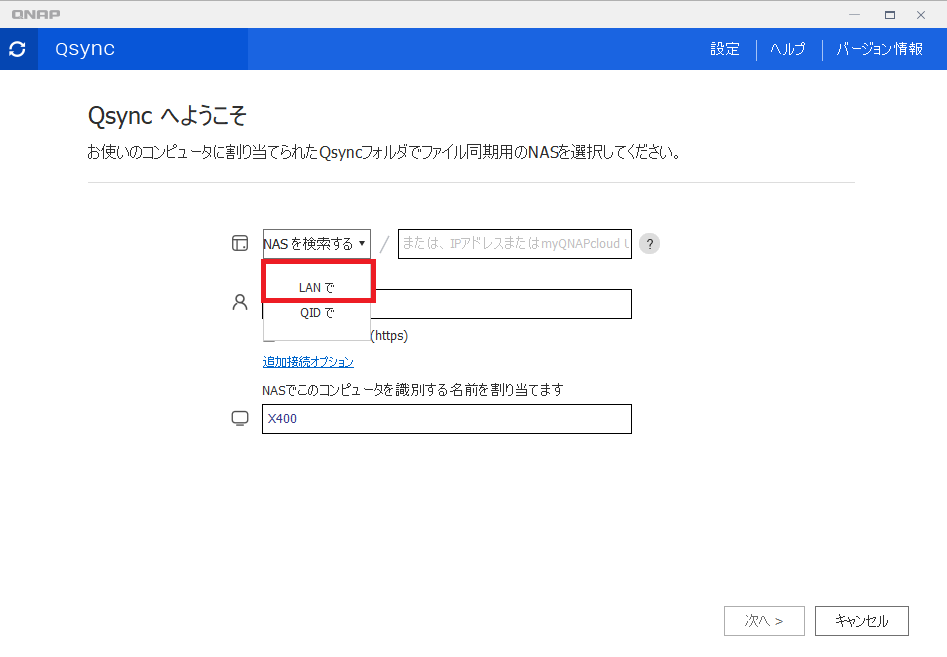Click the computer monitor icon

coord(240,418)
